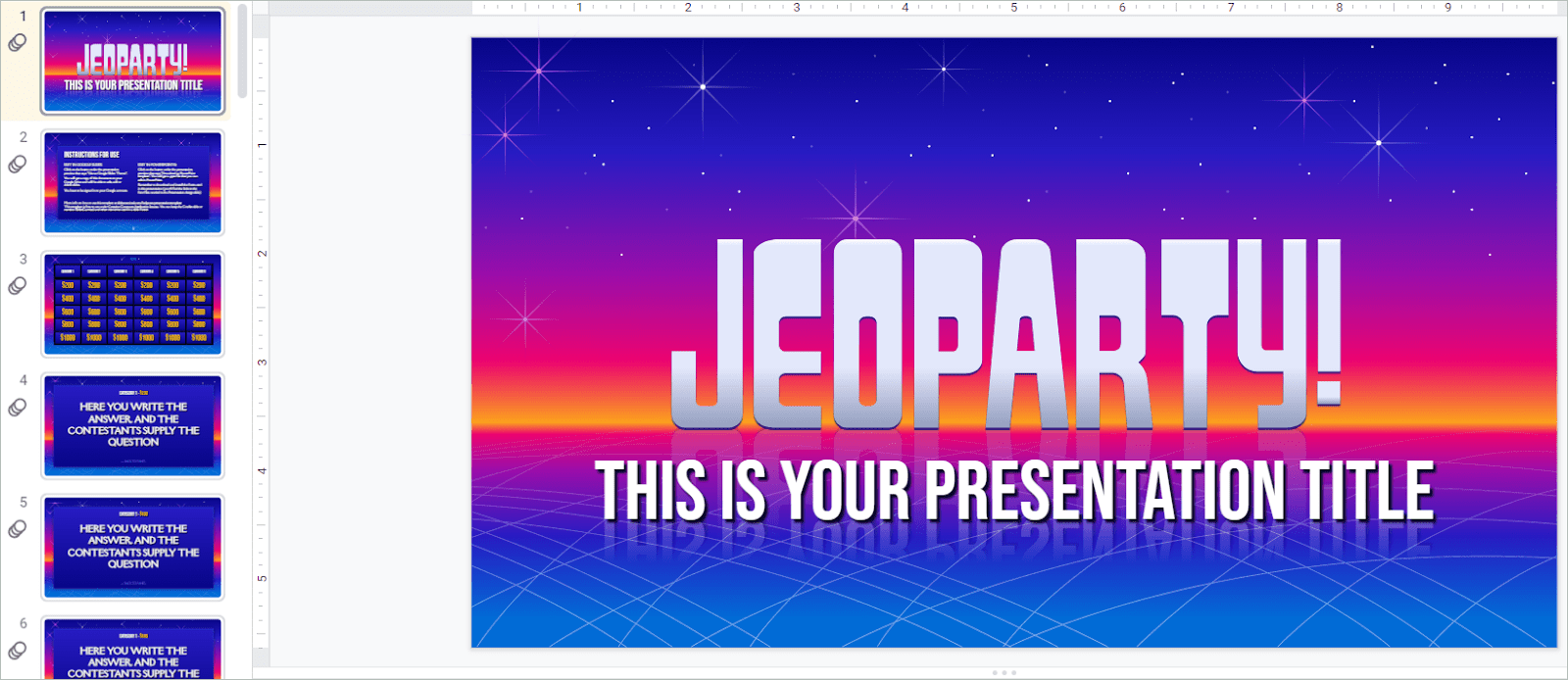Select slide 6 thumbnail in filmstrip
1568x680 pixels.
click(x=132, y=648)
